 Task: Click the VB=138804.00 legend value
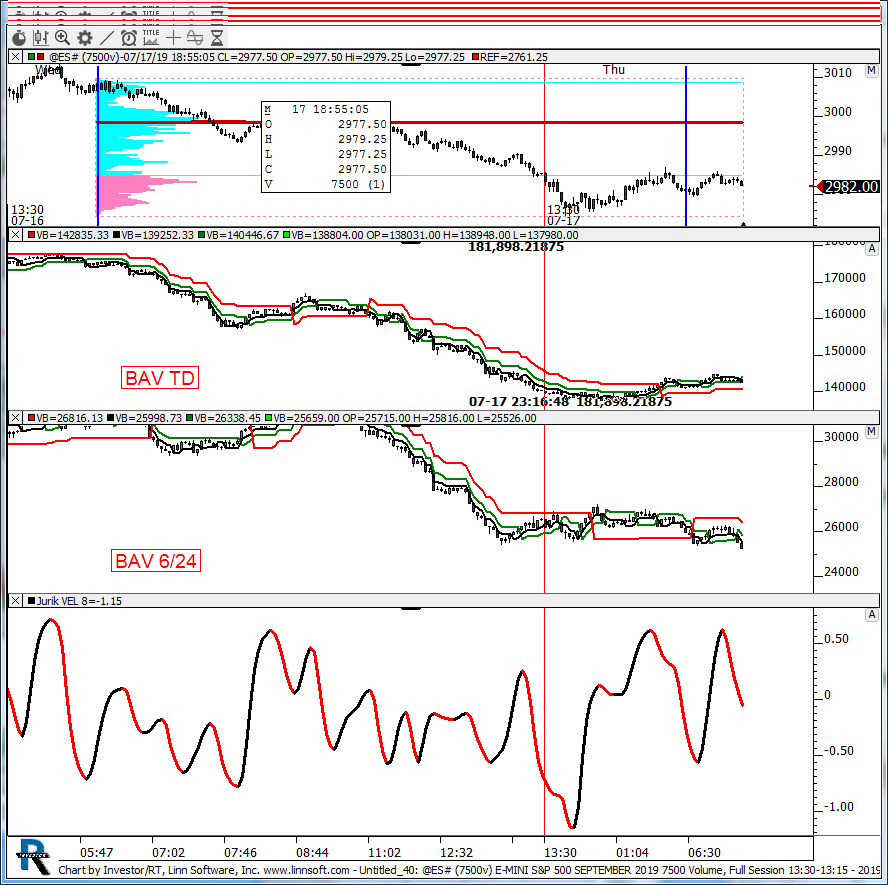[327, 235]
